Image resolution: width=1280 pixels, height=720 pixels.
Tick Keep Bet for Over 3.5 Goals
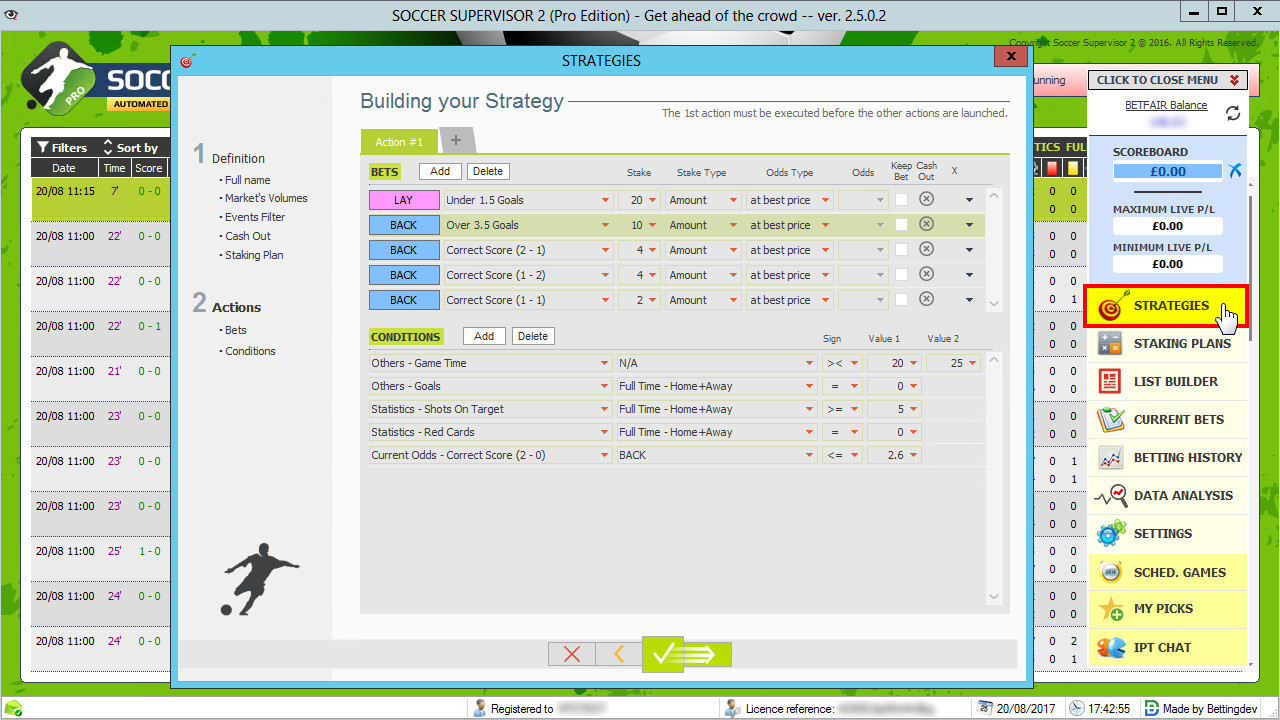point(901,225)
